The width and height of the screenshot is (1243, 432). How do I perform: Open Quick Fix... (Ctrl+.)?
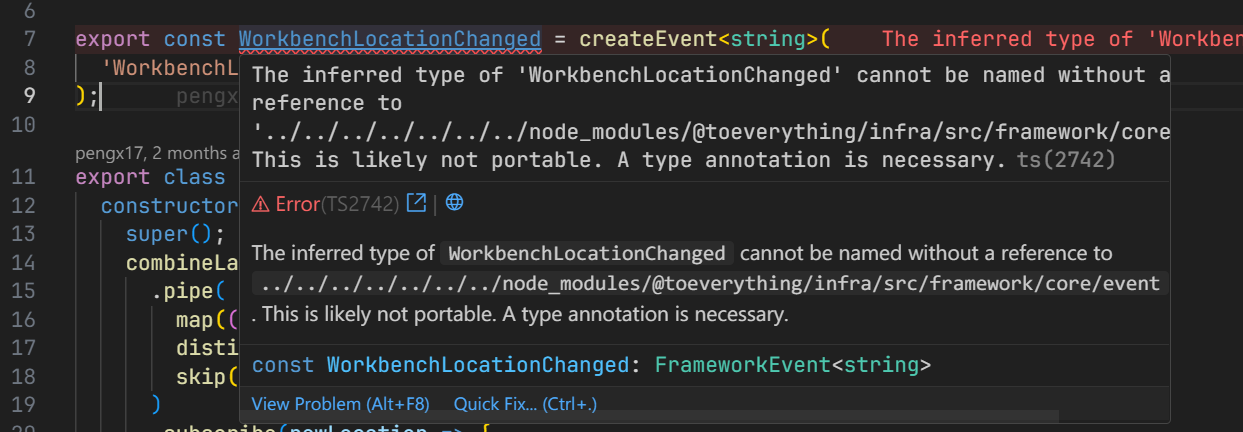(x=525, y=404)
